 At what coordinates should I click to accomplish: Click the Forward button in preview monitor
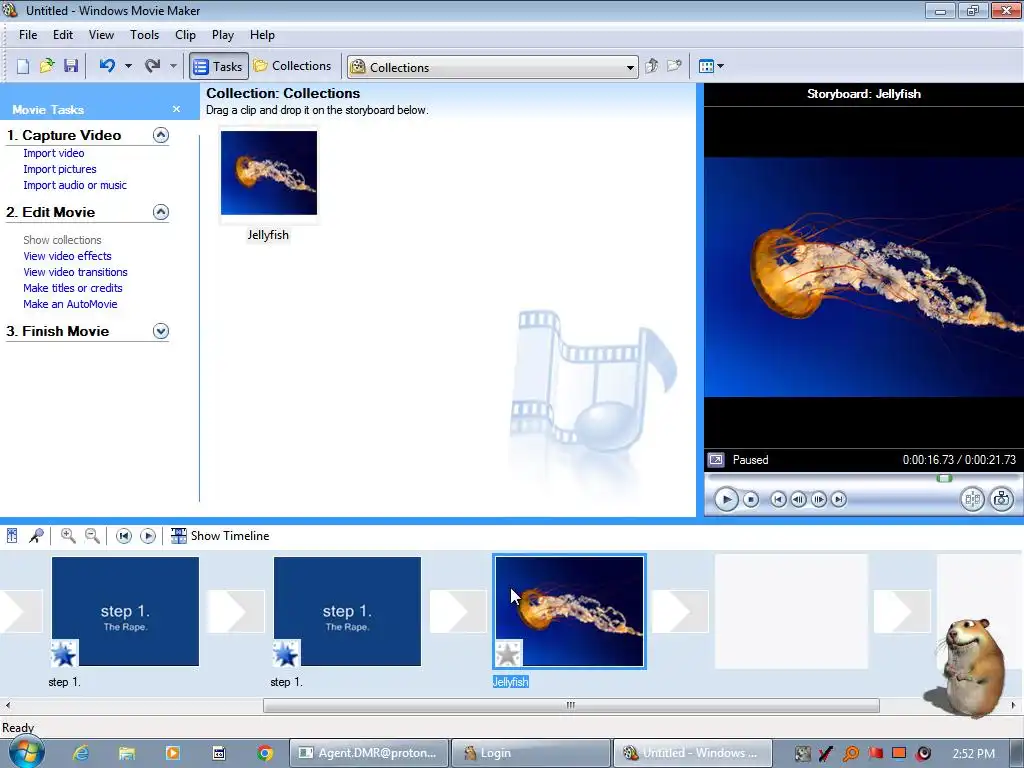[x=839, y=500]
